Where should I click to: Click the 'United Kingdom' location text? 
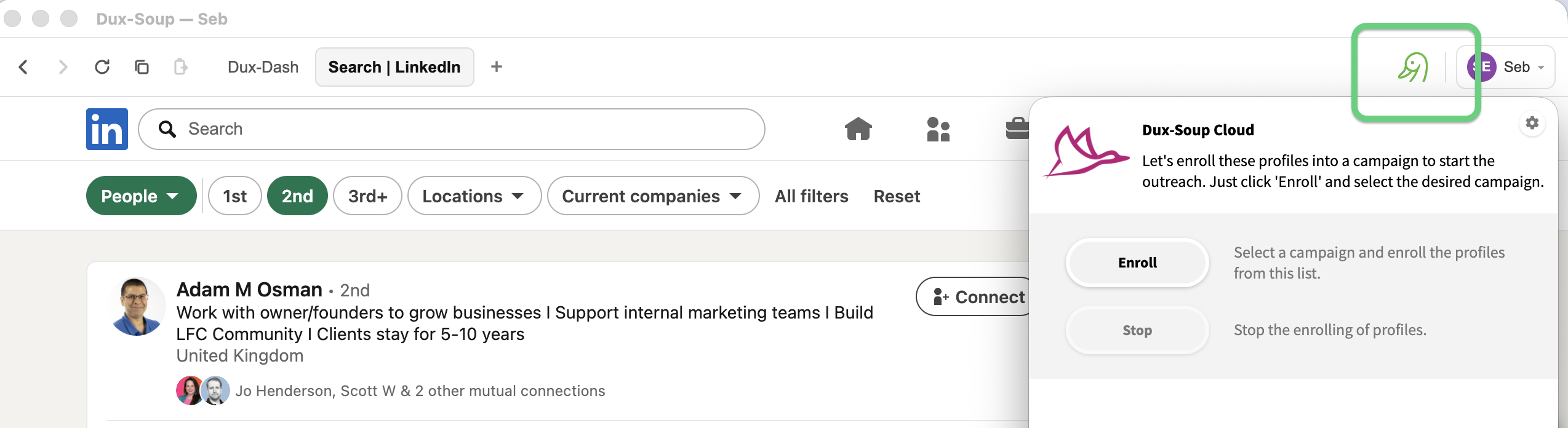click(x=239, y=356)
